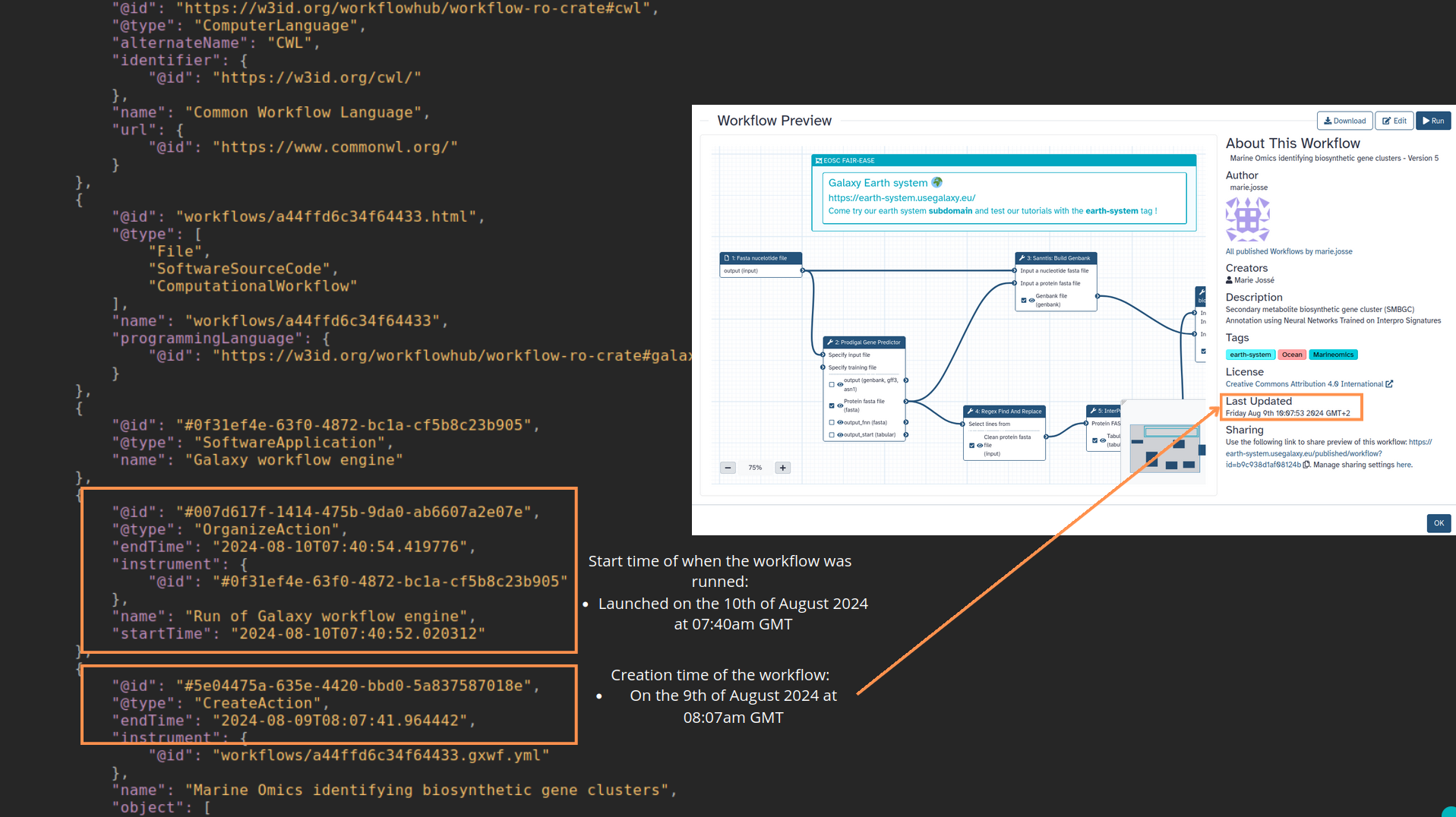Click Input a nucleotide fasta file connector
This screenshot has height=817, width=1456.
click(1015, 270)
